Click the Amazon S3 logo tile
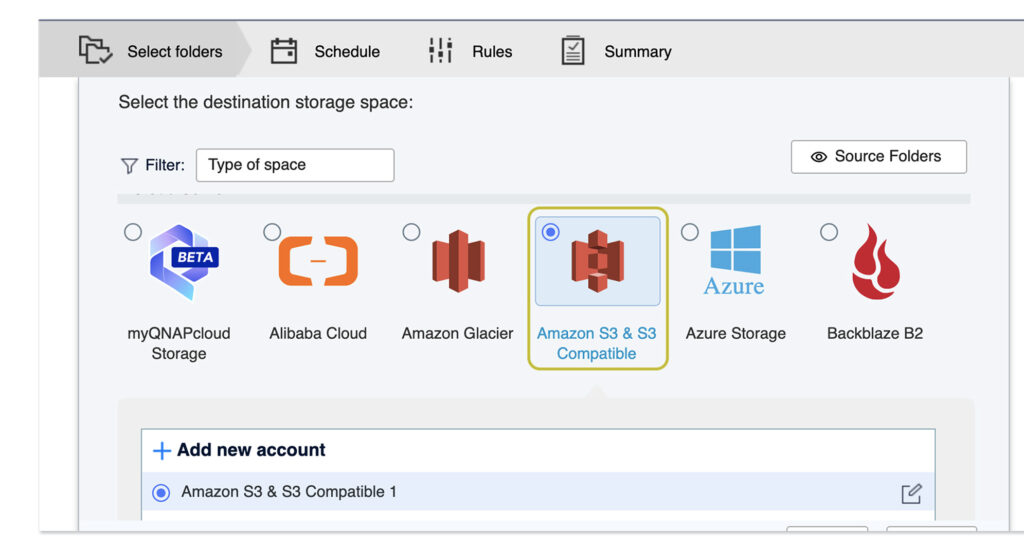This screenshot has width=1024, height=549. pos(598,261)
